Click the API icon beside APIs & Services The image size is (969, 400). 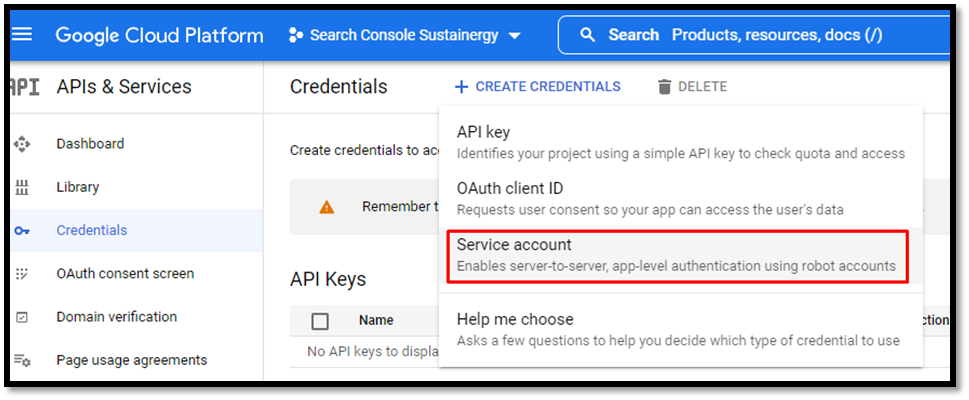click(x=25, y=87)
